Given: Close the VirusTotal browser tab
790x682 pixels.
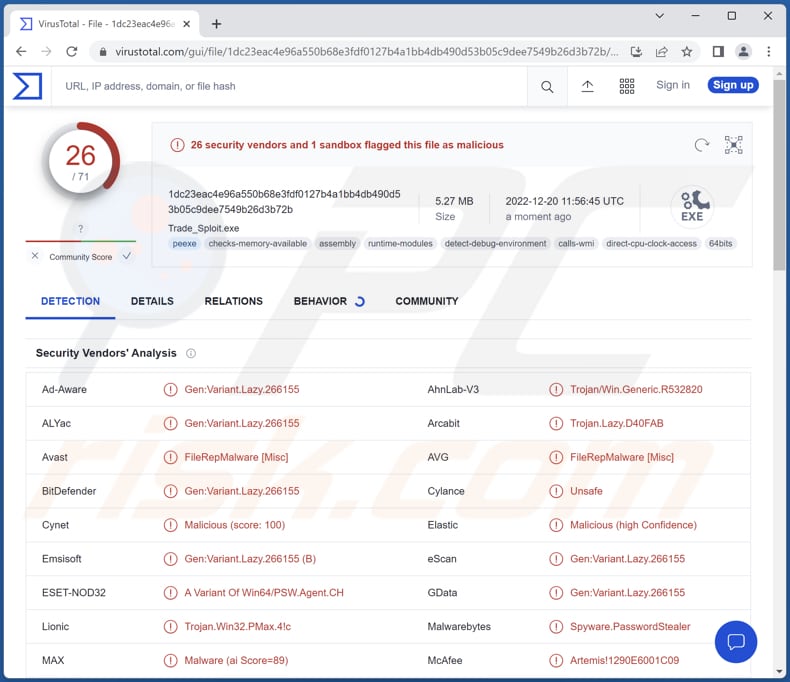Looking at the screenshot, I should [186, 24].
